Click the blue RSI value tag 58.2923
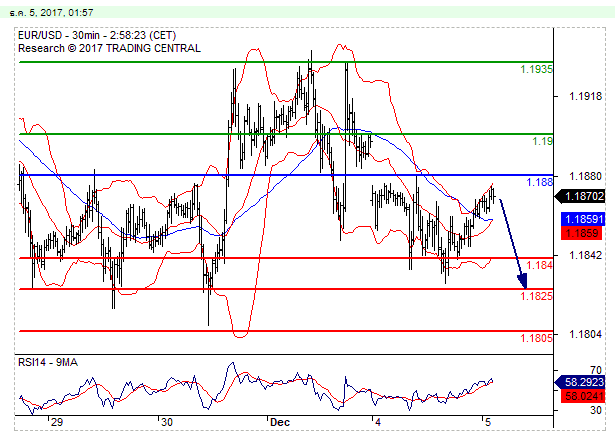This screenshot has width=615, height=439. [x=580, y=382]
